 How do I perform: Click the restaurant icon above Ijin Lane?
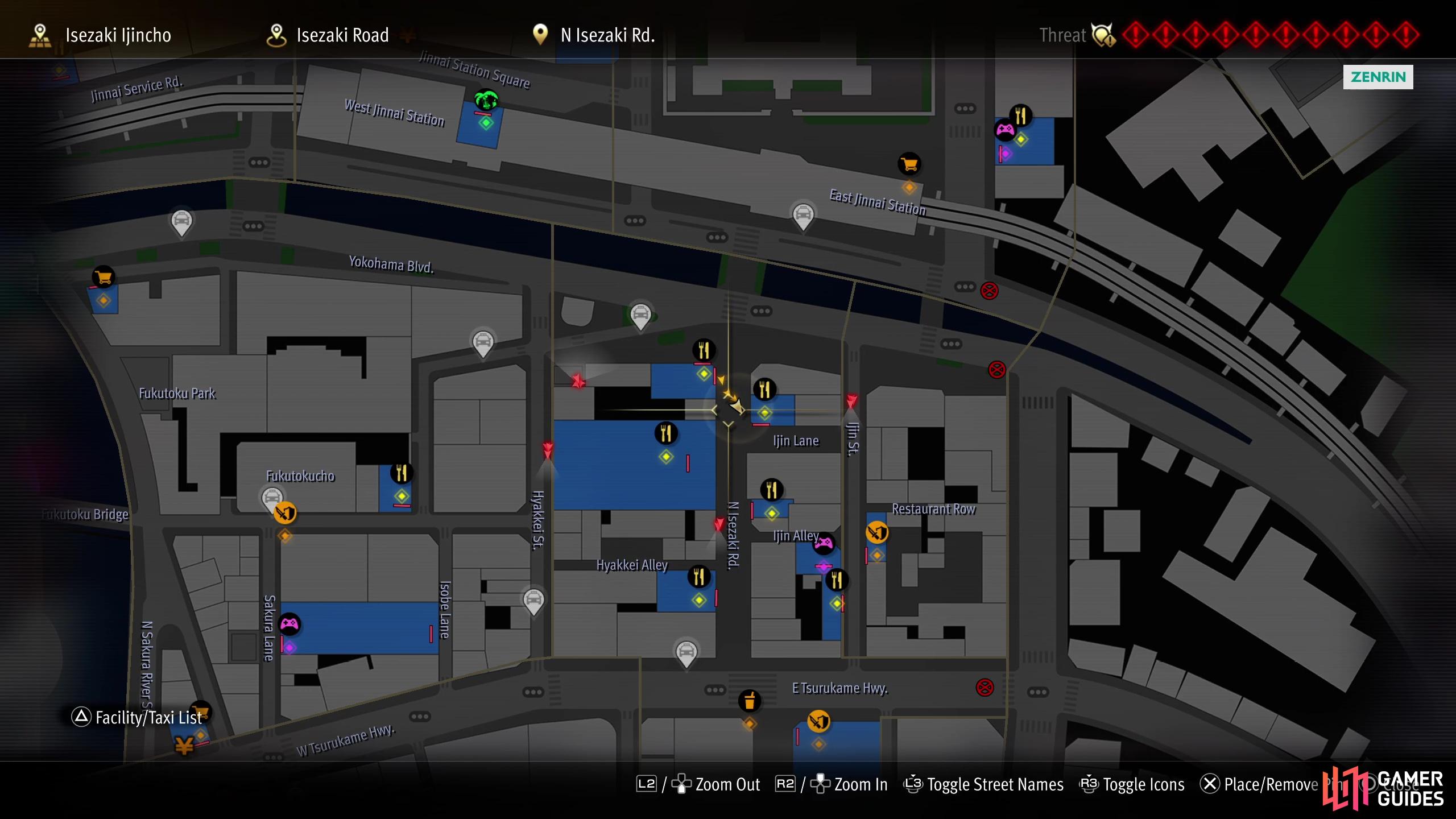pos(765,390)
